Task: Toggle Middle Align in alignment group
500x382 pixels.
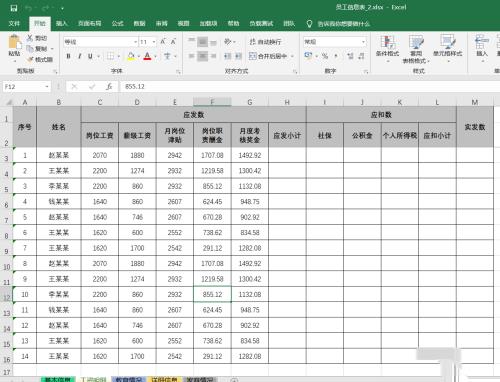Action: pos(202,42)
